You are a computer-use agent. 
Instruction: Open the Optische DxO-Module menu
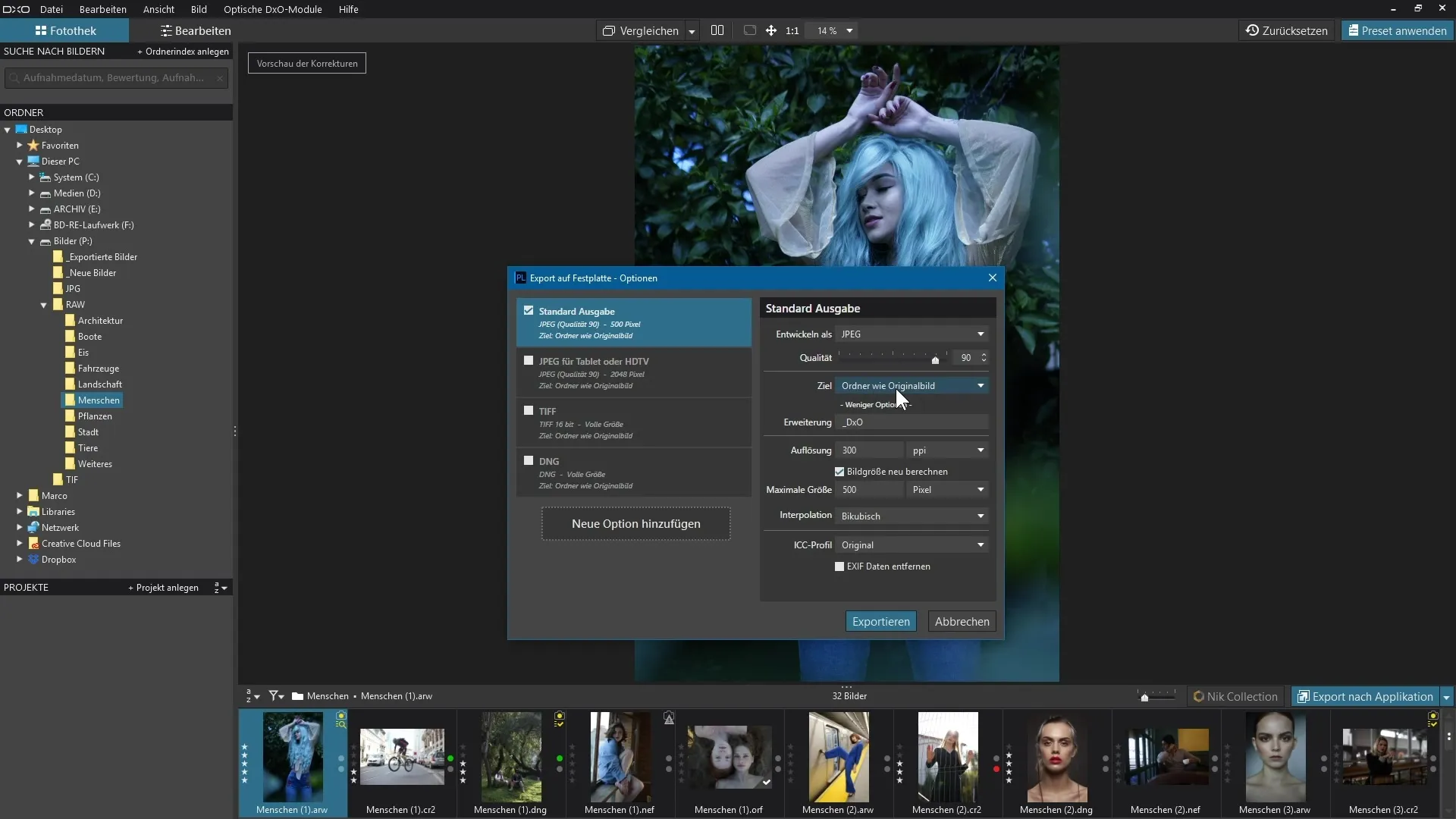[x=273, y=9]
